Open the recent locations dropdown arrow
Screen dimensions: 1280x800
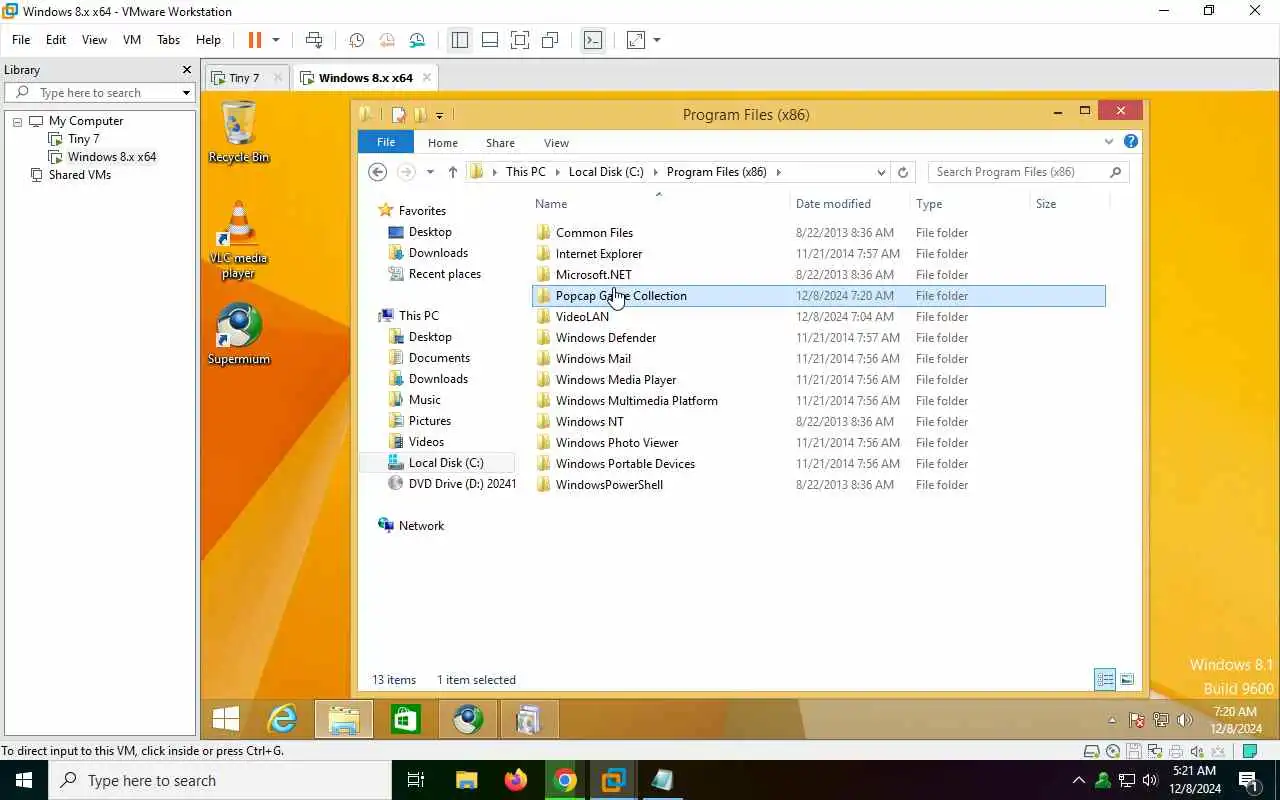(x=430, y=172)
